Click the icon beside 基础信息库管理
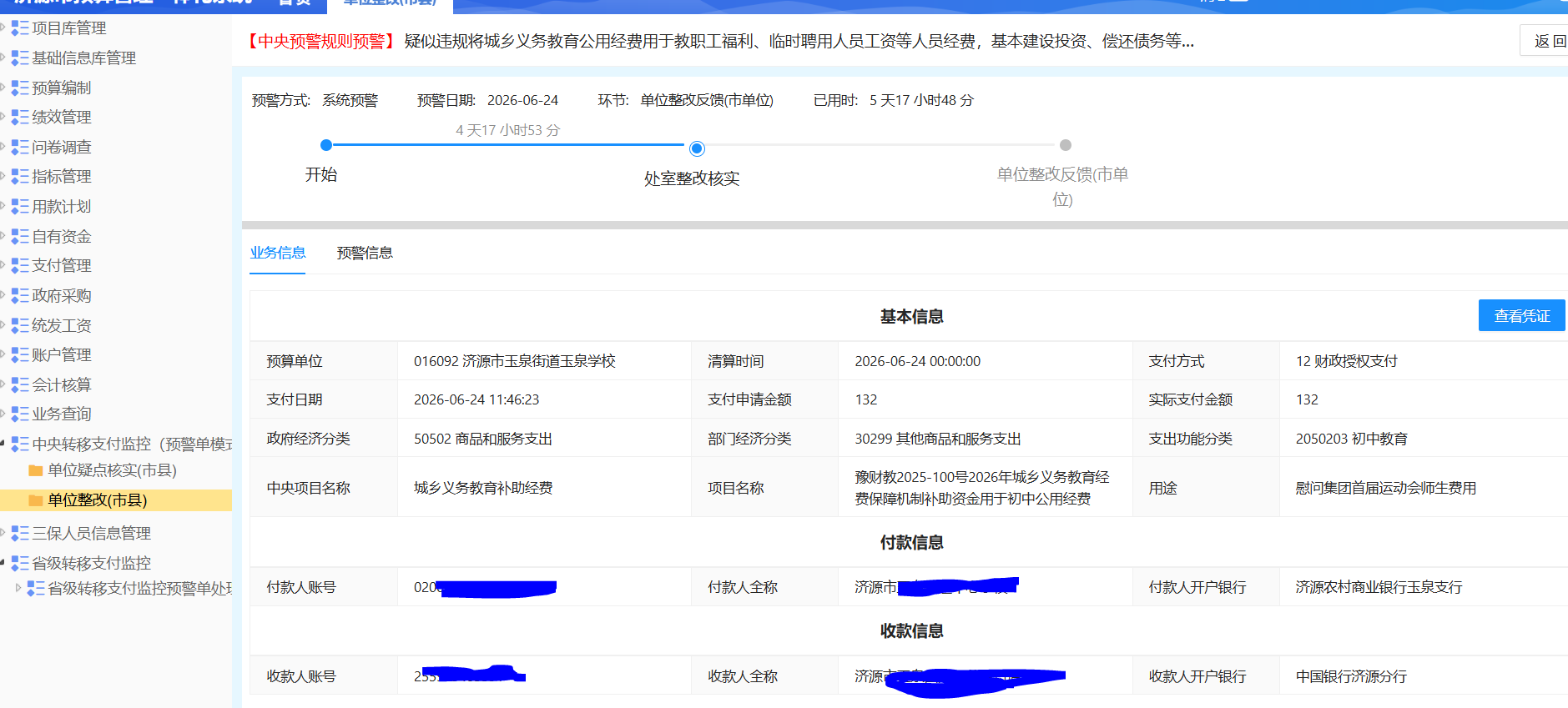Image resolution: width=1568 pixels, height=708 pixels. [x=20, y=58]
